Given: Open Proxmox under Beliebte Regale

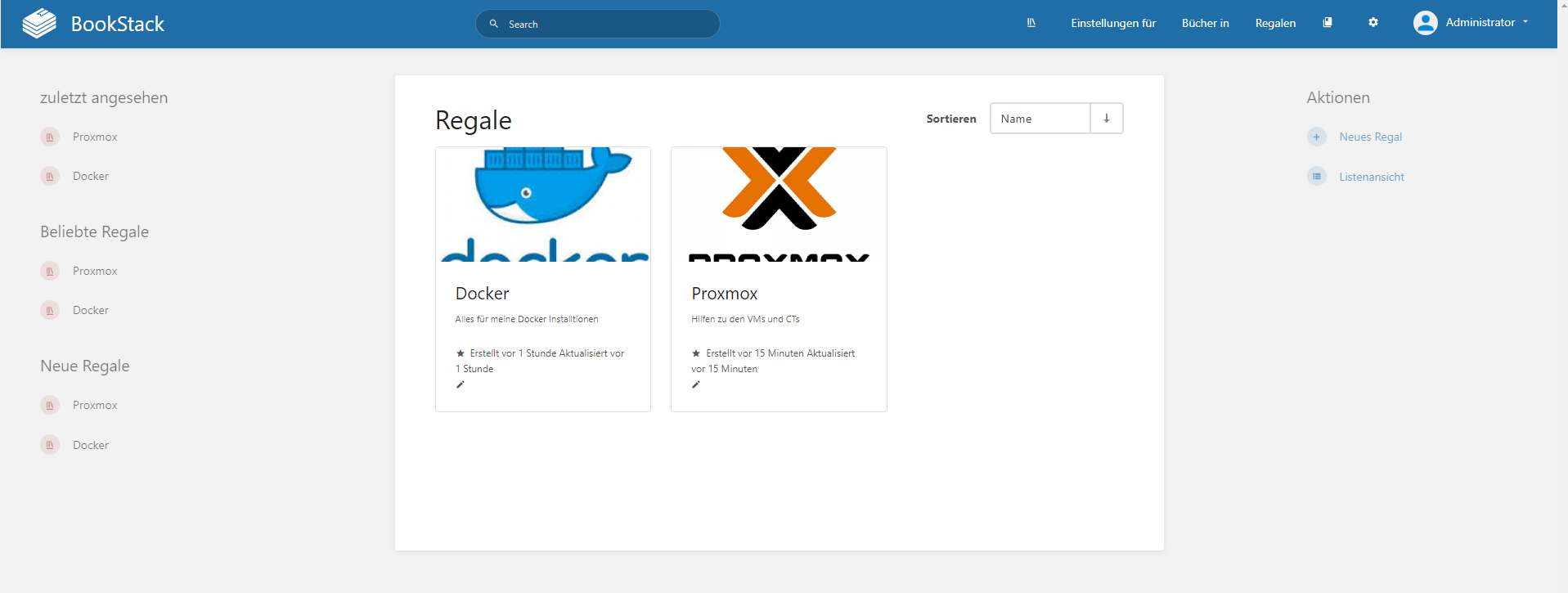Looking at the screenshot, I should pos(95,271).
